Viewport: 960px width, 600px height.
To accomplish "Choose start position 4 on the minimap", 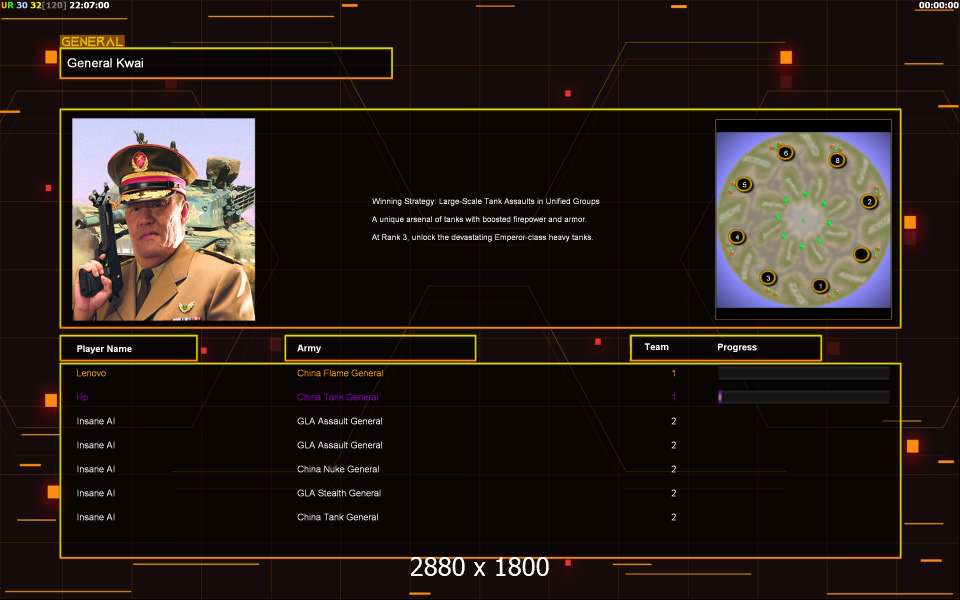I will [737, 237].
